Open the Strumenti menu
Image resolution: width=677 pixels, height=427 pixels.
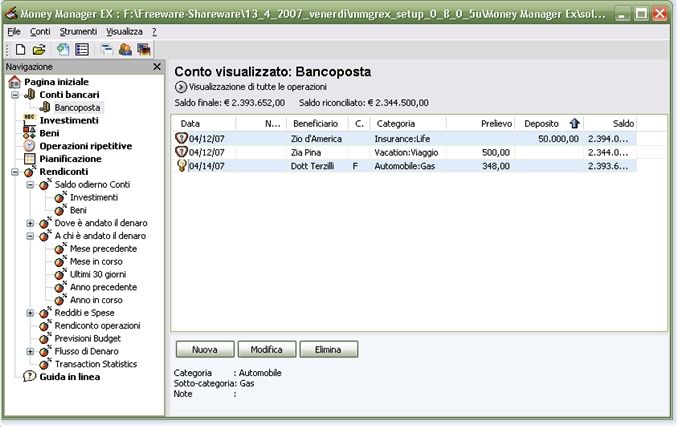pyautogui.click(x=78, y=32)
